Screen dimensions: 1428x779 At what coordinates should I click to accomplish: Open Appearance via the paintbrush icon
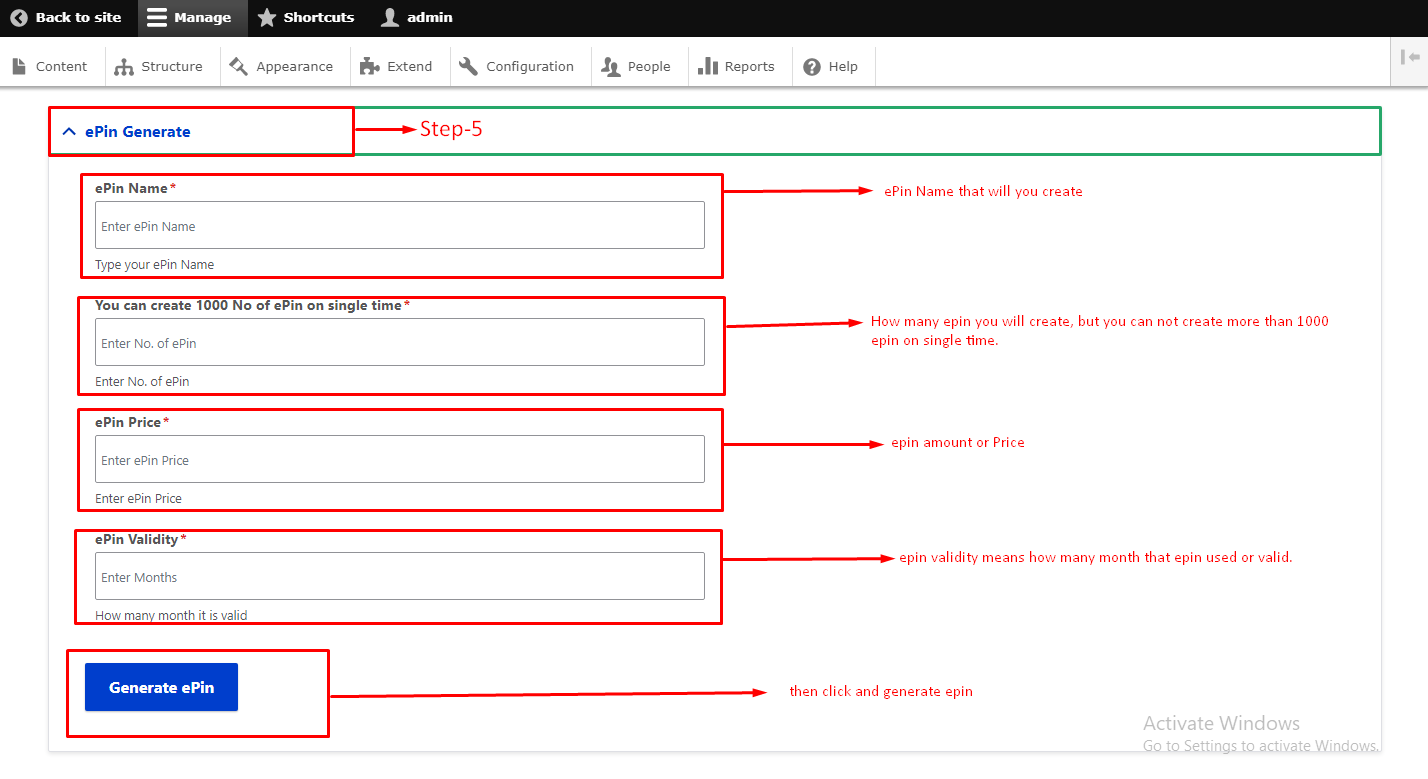pyautogui.click(x=238, y=66)
